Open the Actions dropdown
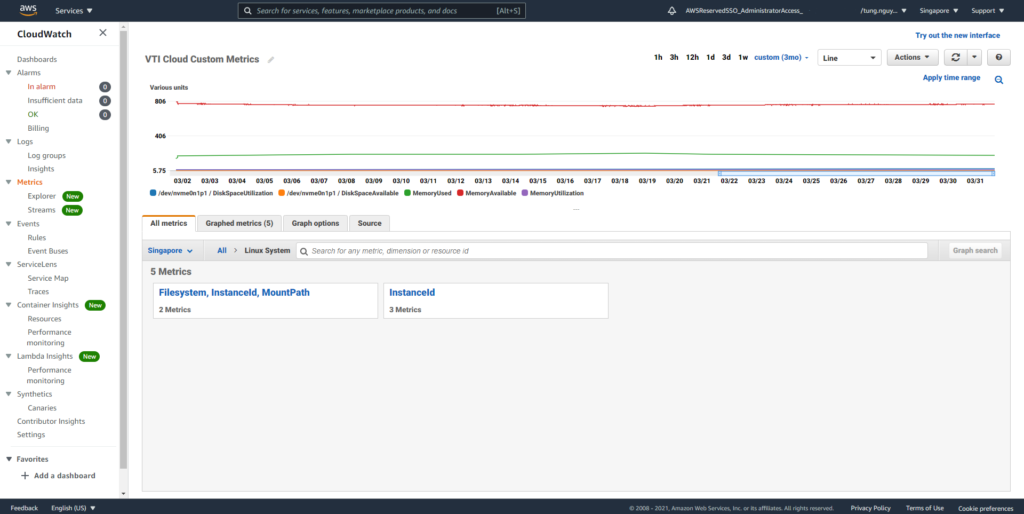This screenshot has width=1024, height=514. (x=912, y=57)
